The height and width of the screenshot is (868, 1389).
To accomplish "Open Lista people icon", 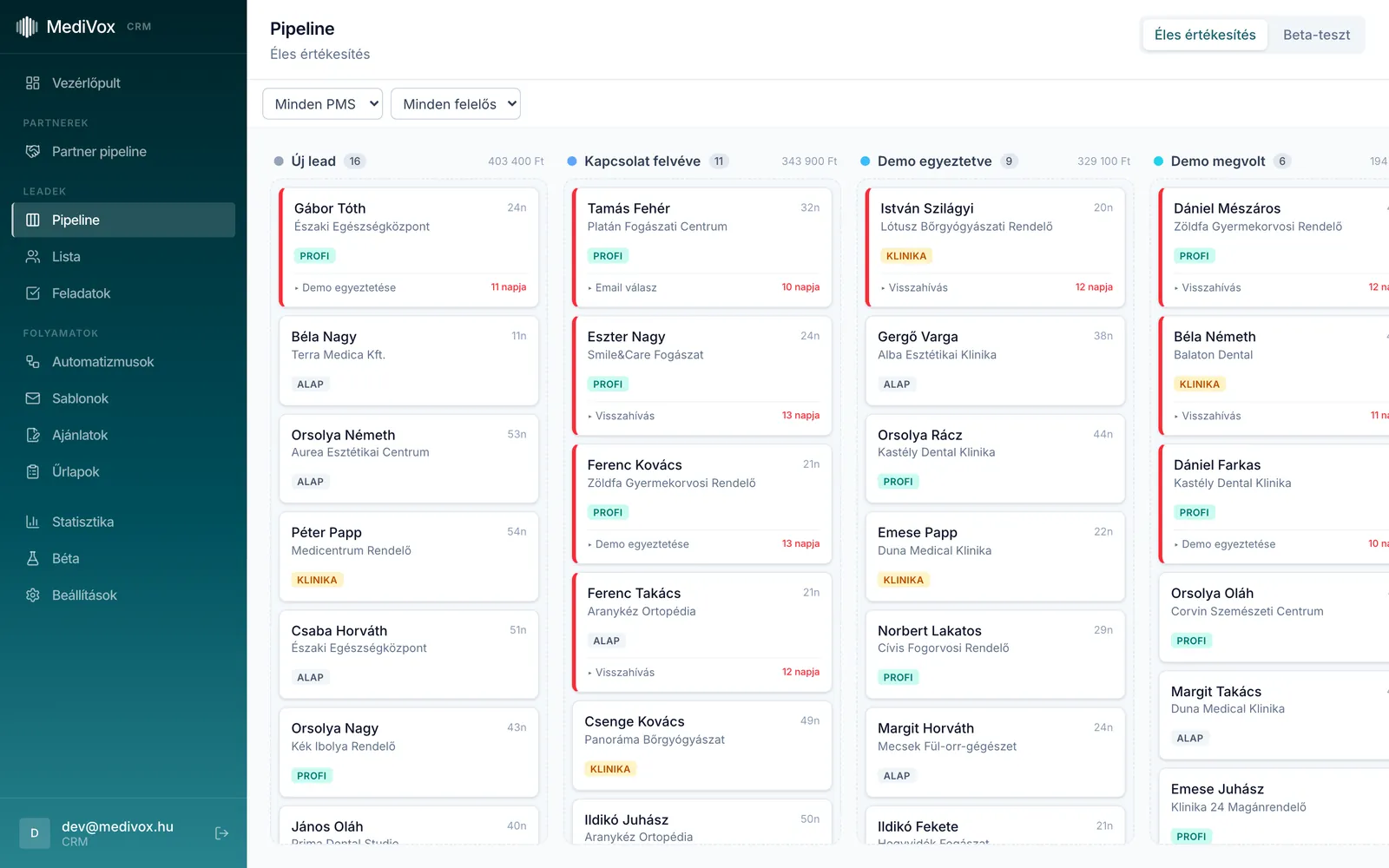I will [33, 257].
